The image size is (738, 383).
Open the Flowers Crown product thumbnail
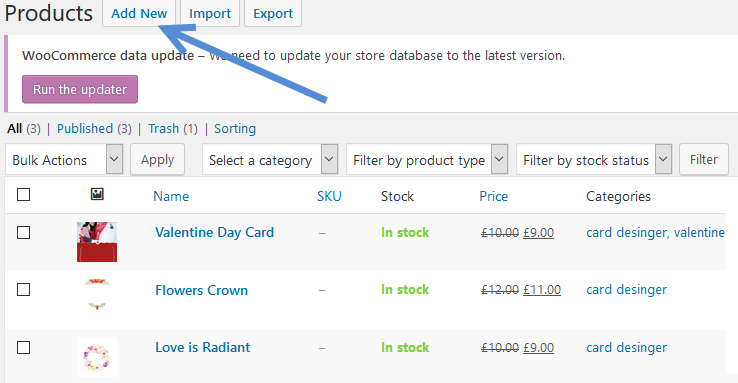[x=97, y=295]
